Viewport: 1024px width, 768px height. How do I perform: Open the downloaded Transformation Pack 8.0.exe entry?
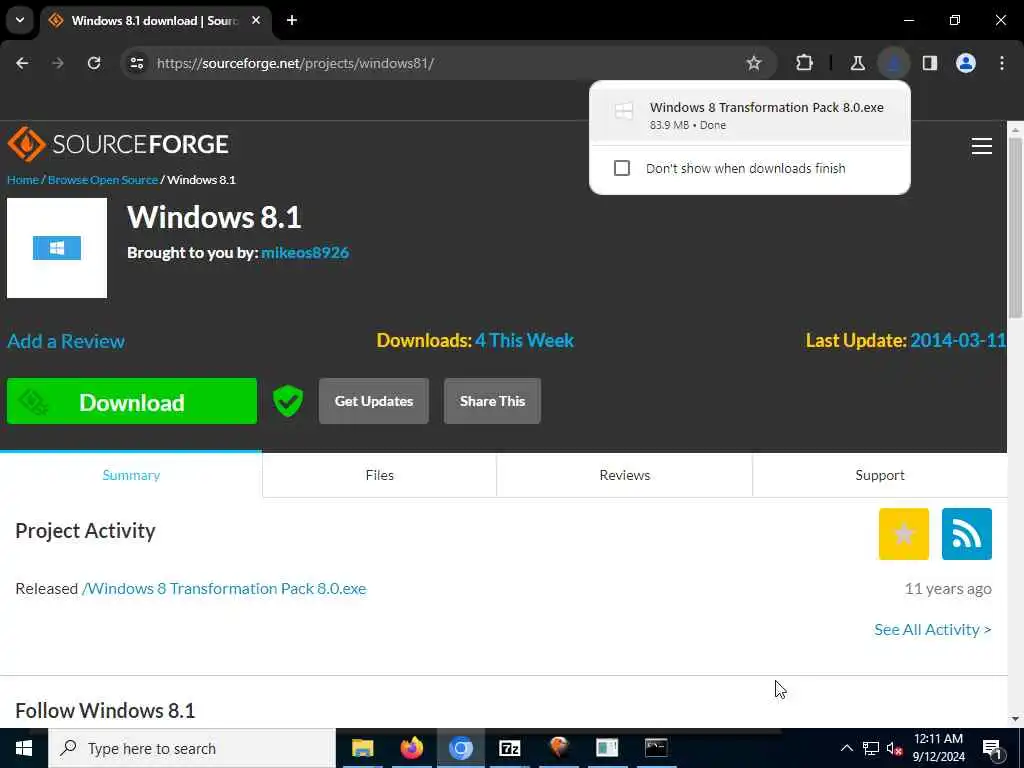click(750, 115)
